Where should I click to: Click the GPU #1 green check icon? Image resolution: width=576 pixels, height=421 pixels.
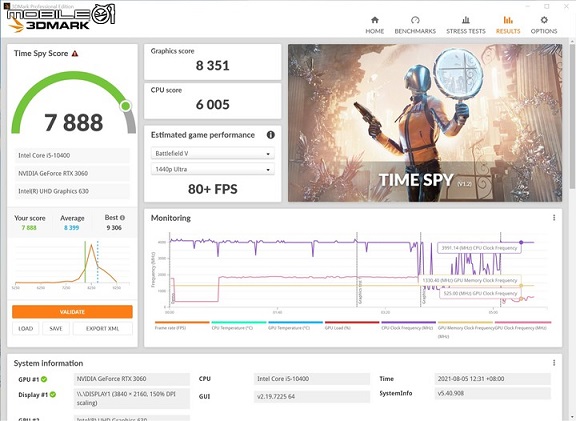coord(44,379)
